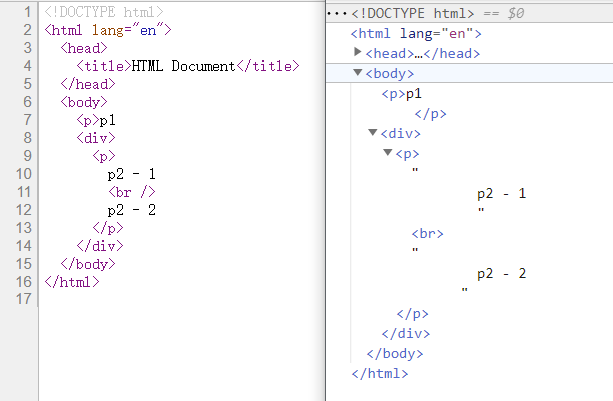
Task: Select the closing </body> tag in DOM tree
Action: pyautogui.click(x=395, y=353)
